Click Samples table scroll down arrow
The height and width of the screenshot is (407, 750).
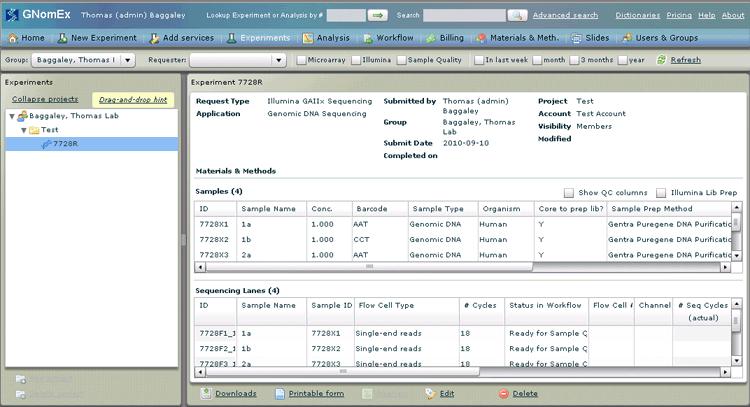[737, 256]
